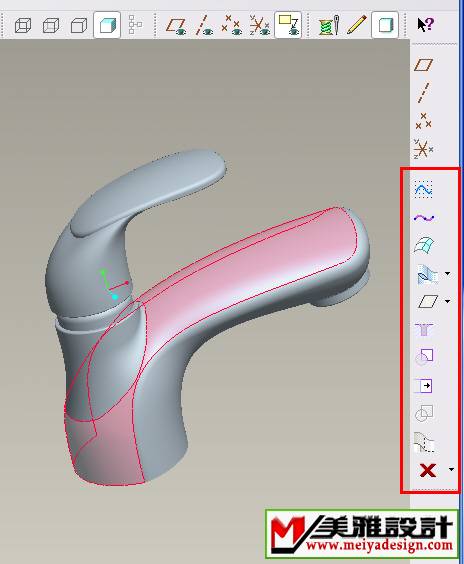Expand the dropdown beside the red X

pyautogui.click(x=451, y=469)
